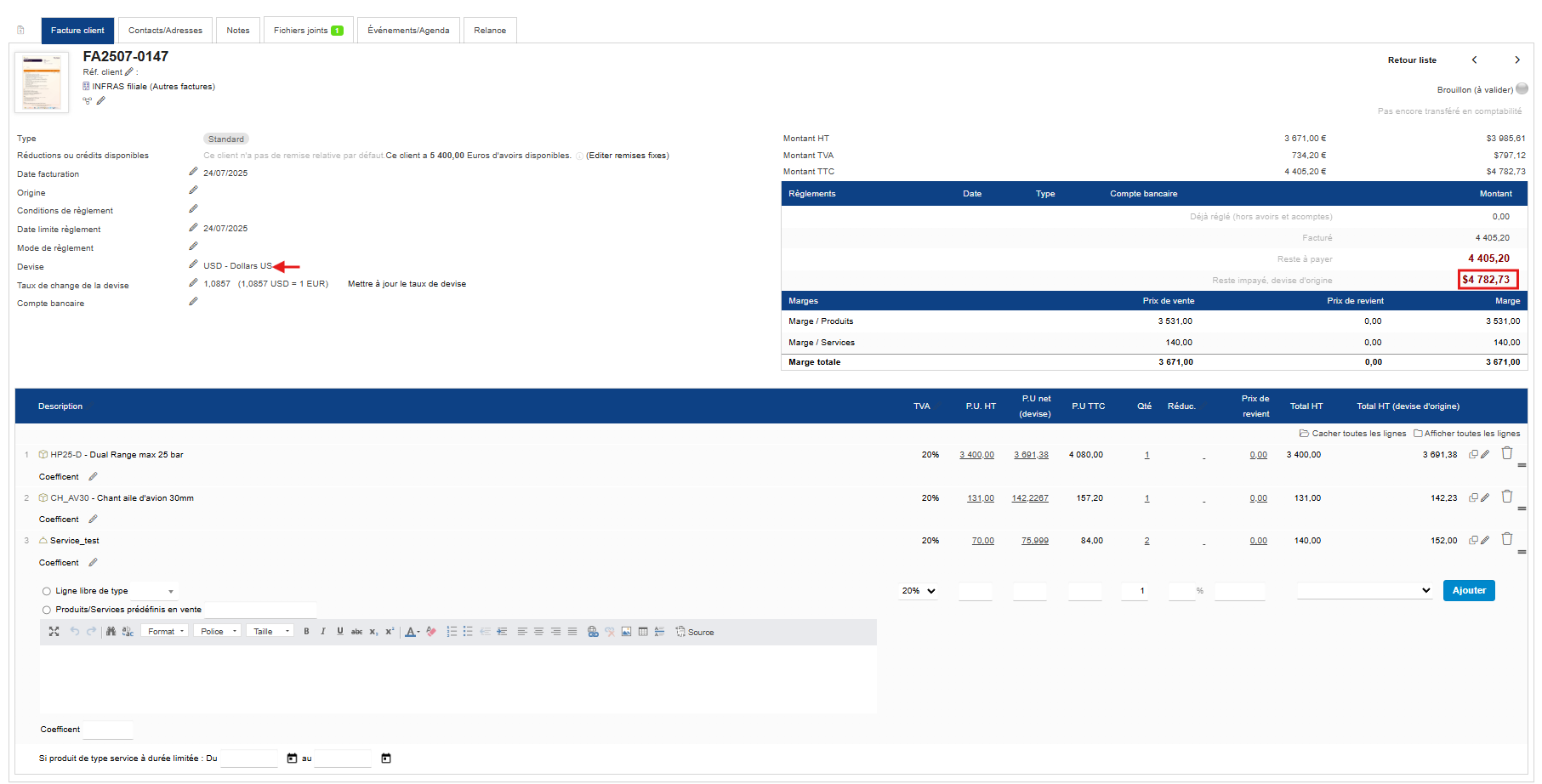The width and height of the screenshot is (1542, 784).
Task: Delete the HP25-D product line
Action: pyautogui.click(x=1506, y=453)
